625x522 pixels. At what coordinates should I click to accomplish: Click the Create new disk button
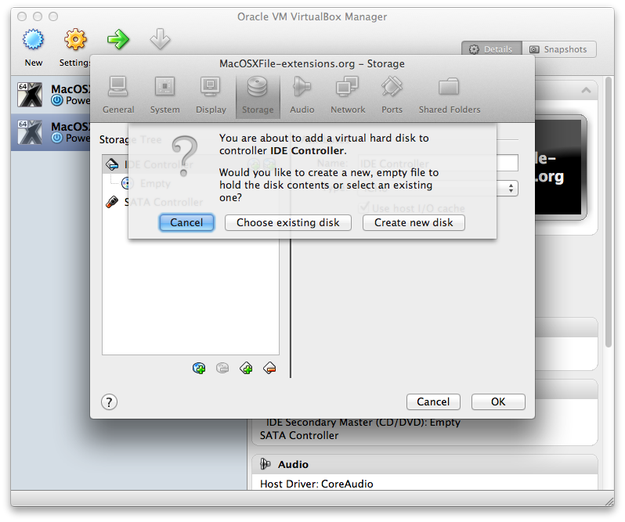414,223
